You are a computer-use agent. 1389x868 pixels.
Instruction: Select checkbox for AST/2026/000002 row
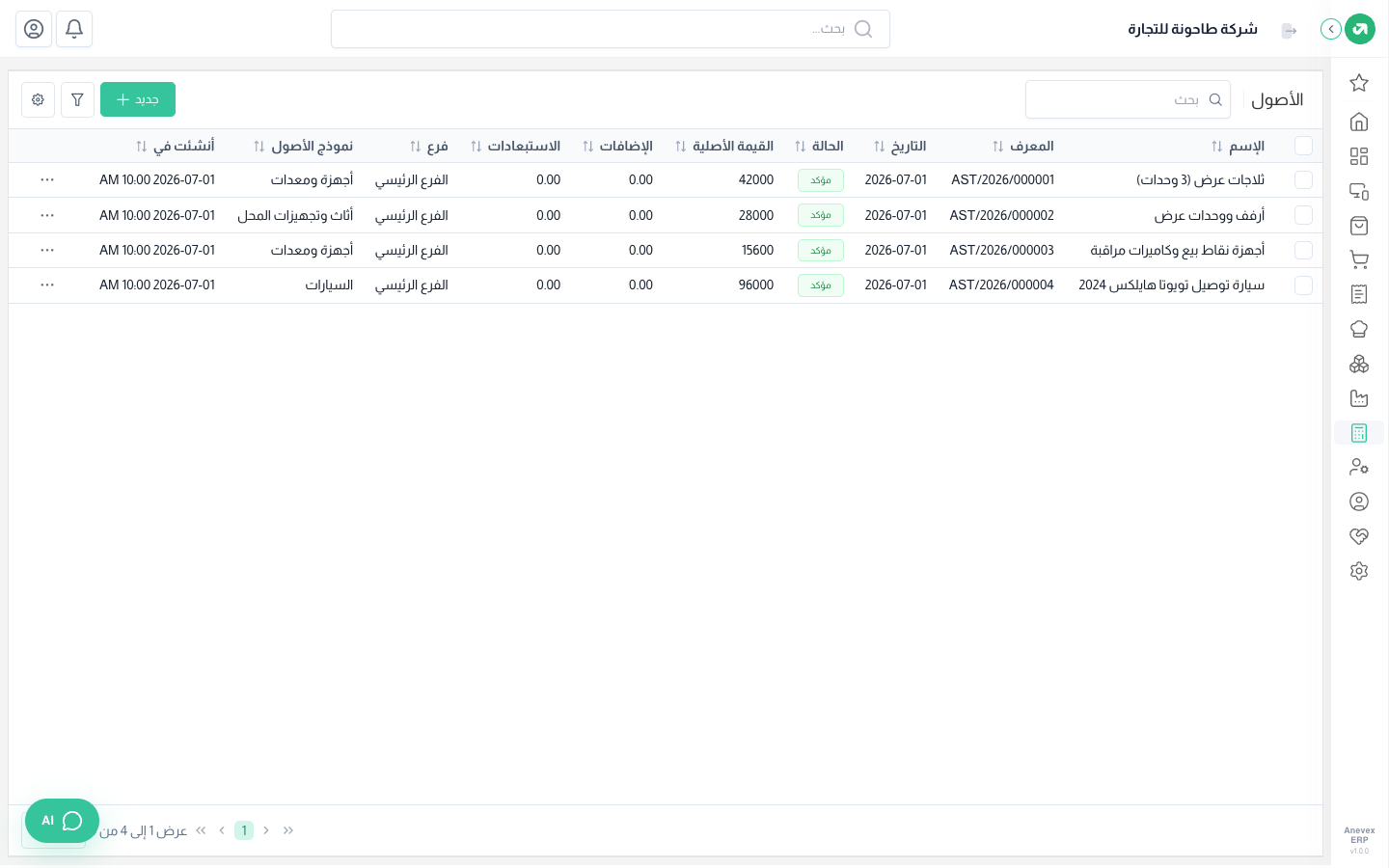point(1304,215)
